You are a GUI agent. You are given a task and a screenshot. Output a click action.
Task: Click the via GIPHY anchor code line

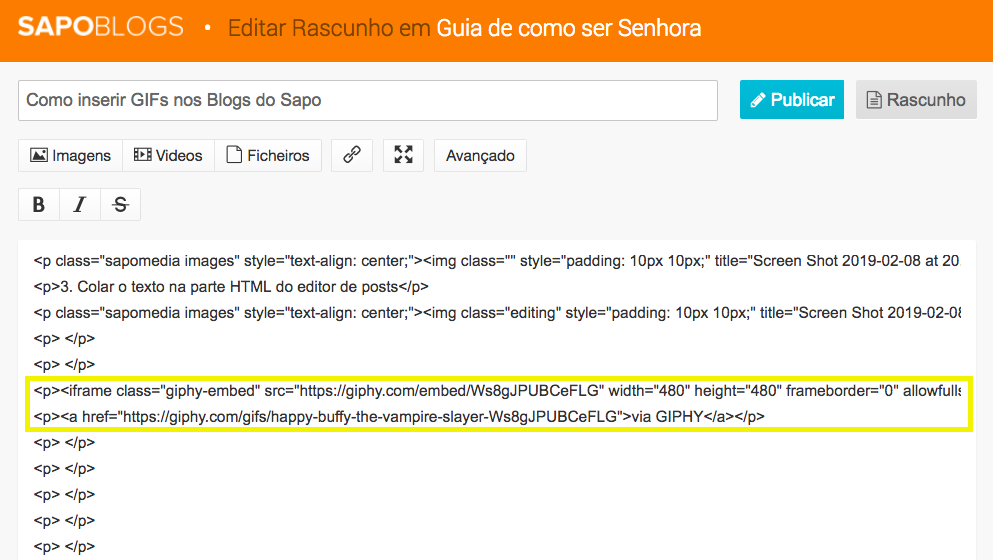(x=400, y=416)
